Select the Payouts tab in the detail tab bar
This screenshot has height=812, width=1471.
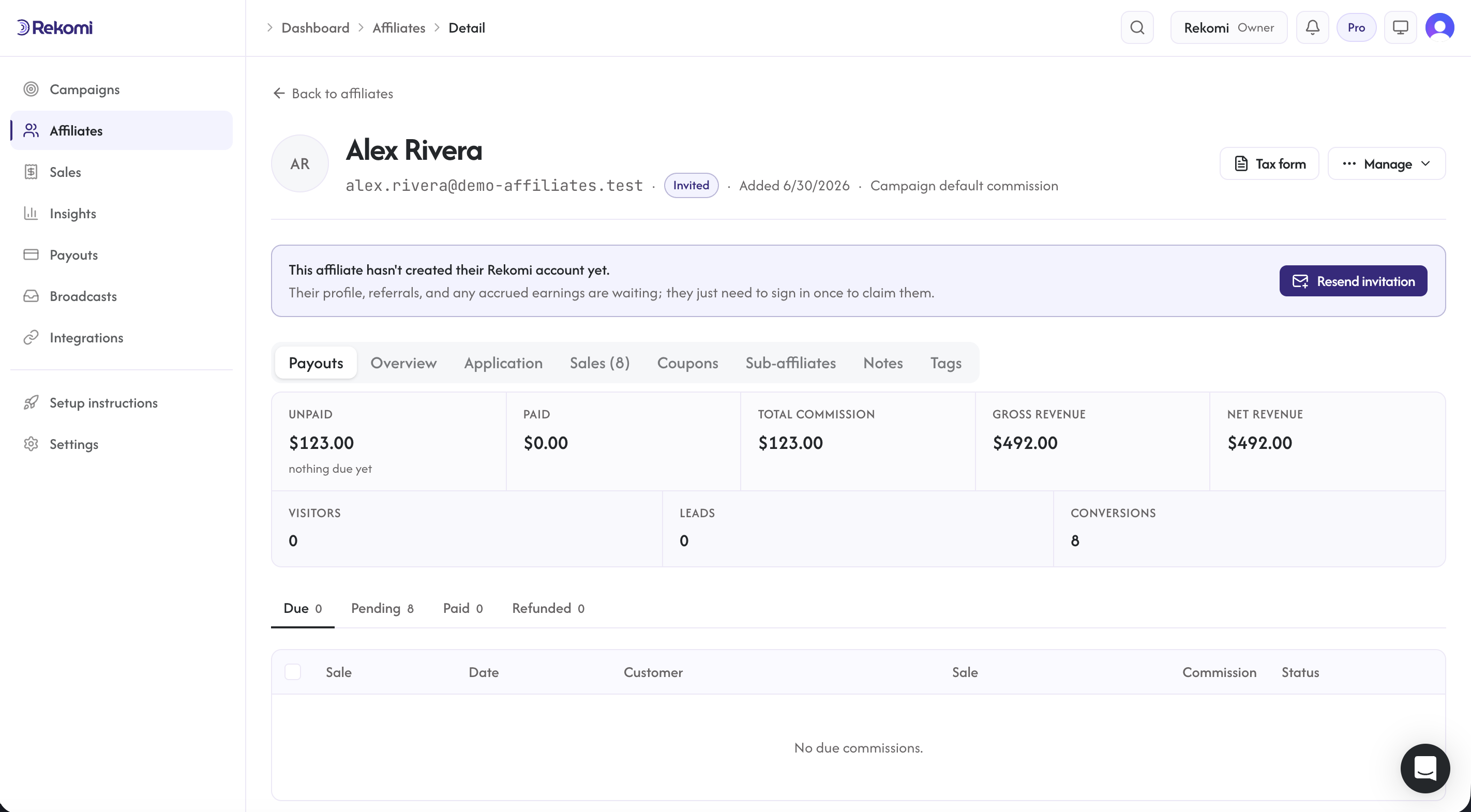point(316,363)
